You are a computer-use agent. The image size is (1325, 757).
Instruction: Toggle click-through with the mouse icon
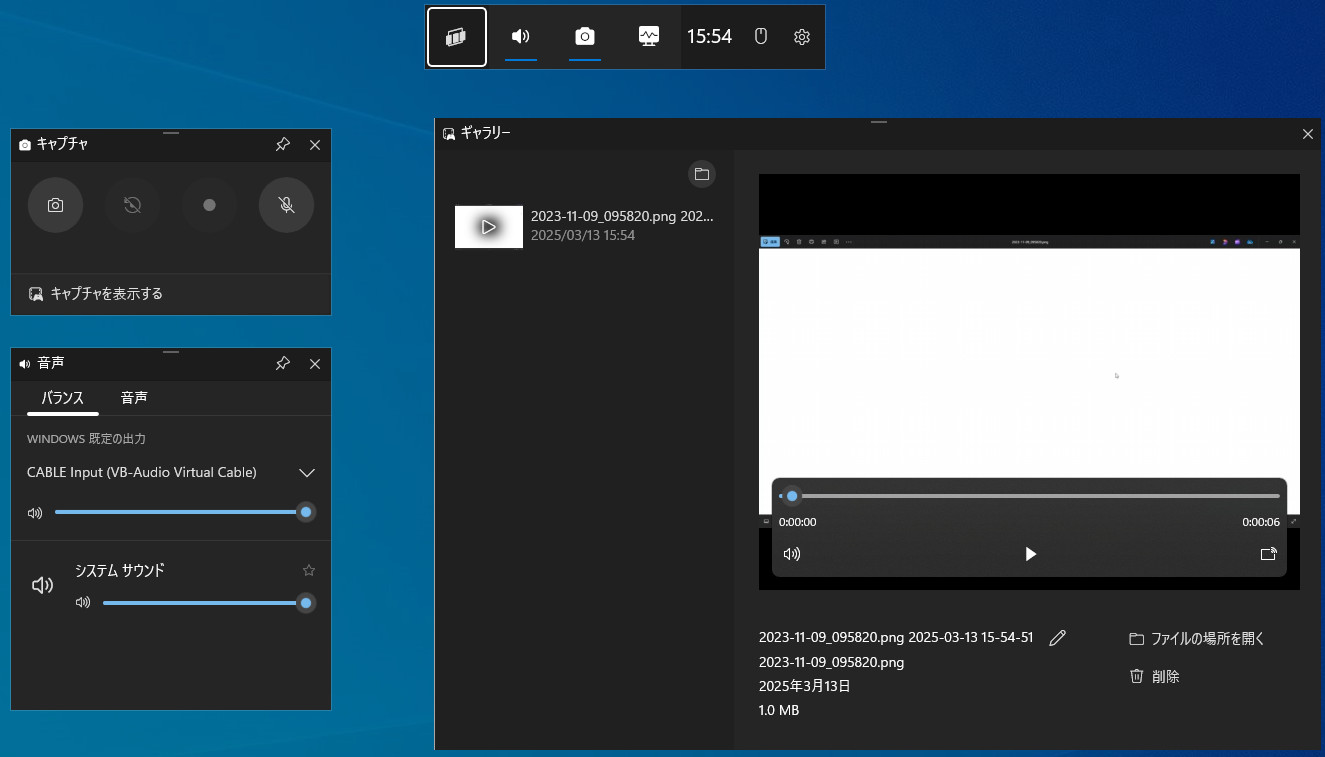[760, 37]
